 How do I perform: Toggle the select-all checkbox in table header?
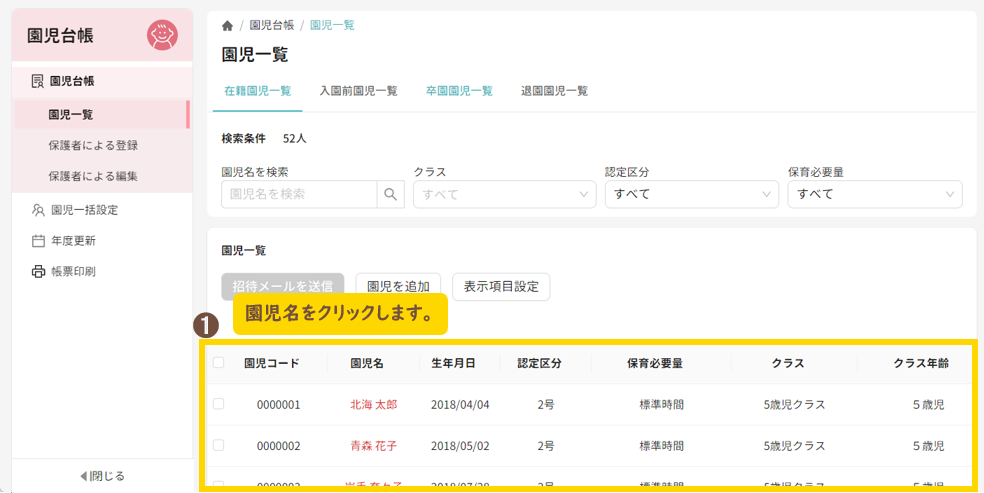coord(219,363)
